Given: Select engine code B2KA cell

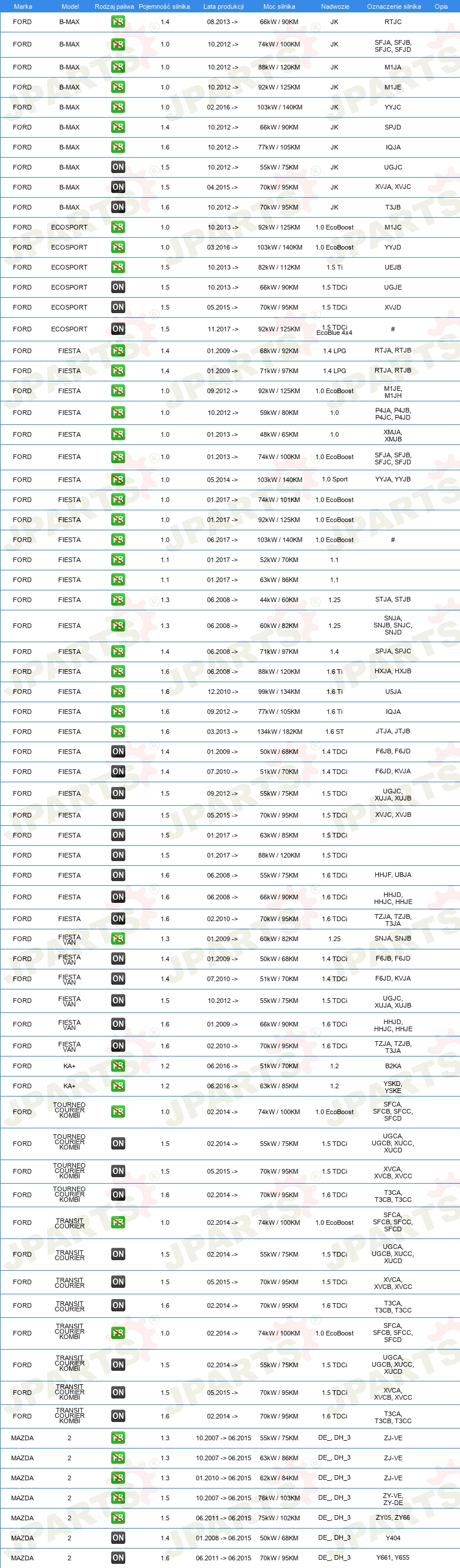Looking at the screenshot, I should pos(393,1066).
